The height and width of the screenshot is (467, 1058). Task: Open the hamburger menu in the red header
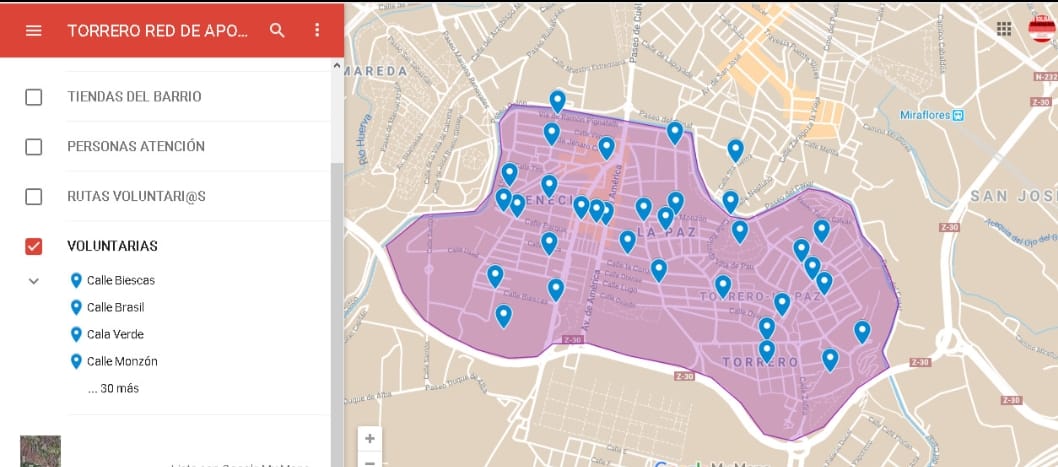(x=33, y=30)
